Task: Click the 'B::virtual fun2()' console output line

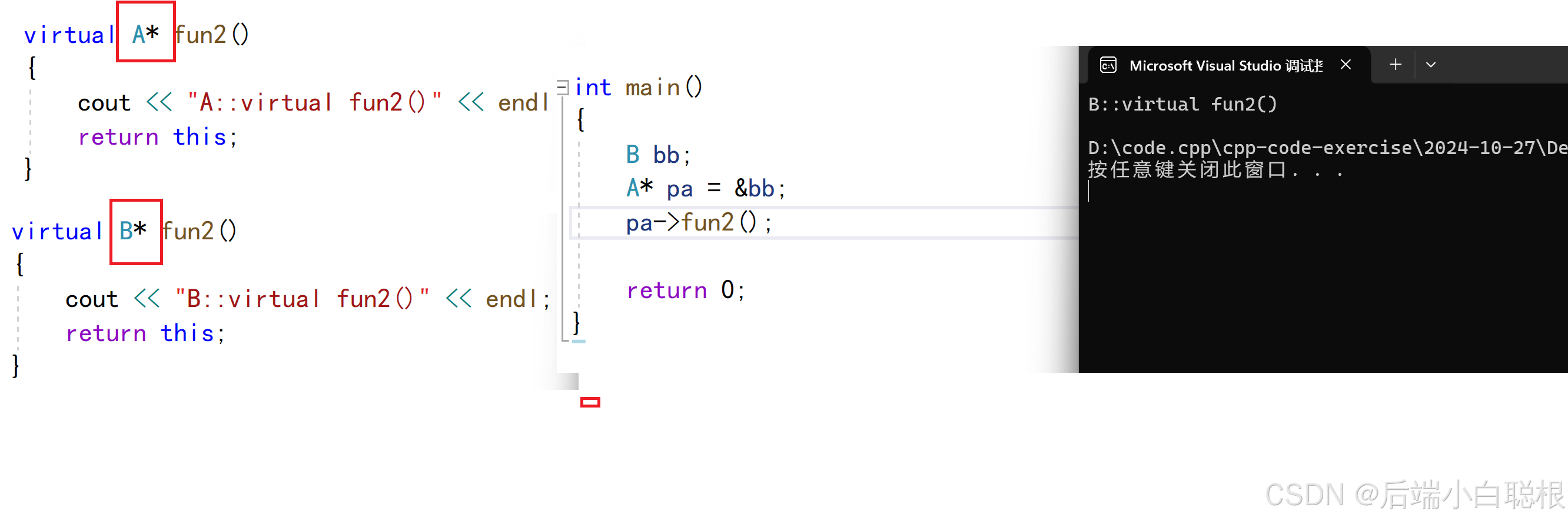Action: (x=1182, y=105)
